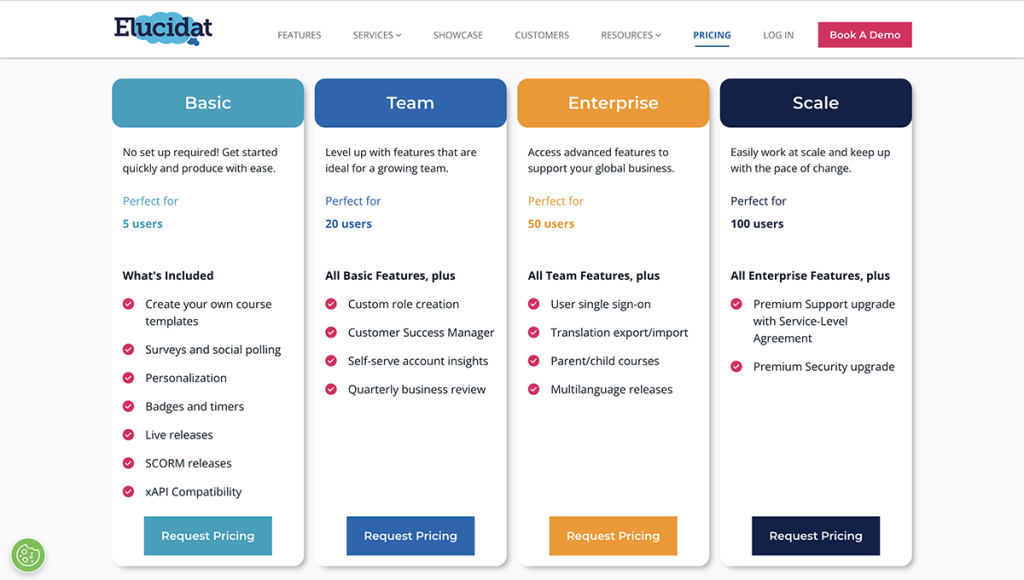This screenshot has width=1024, height=580.
Task: Request Pricing for the Basic plan
Action: [x=208, y=536]
